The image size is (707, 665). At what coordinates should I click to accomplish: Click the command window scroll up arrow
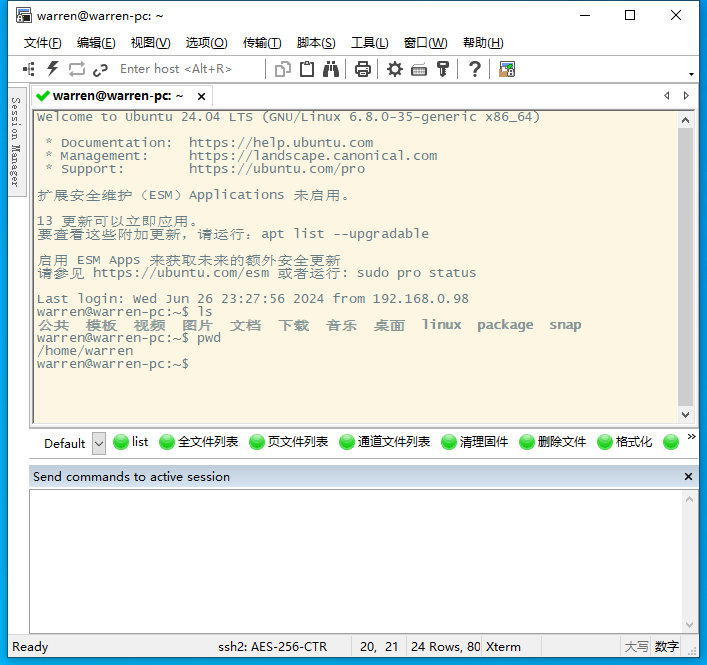click(689, 499)
